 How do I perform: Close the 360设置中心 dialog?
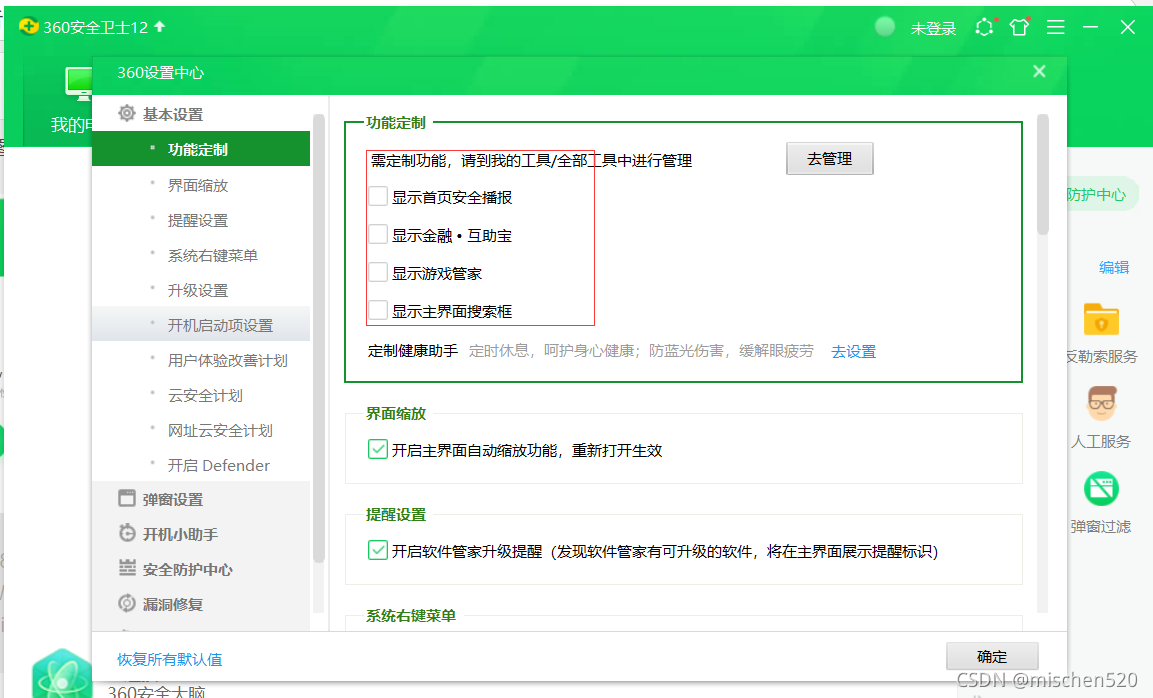click(1039, 71)
